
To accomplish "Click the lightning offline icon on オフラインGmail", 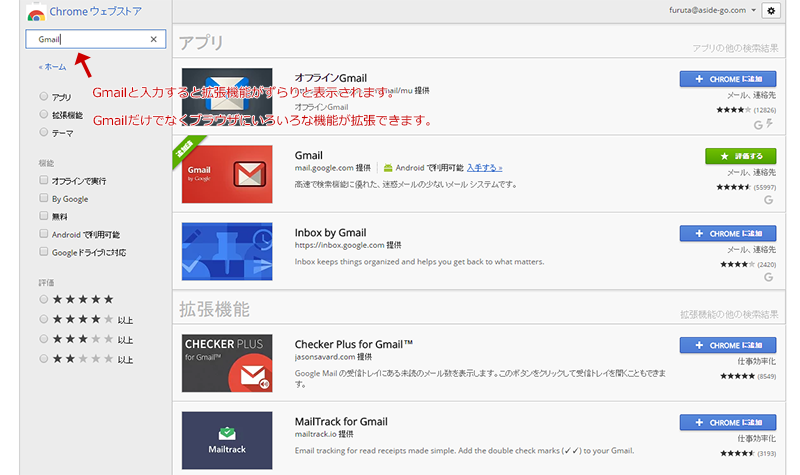I will point(769,124).
